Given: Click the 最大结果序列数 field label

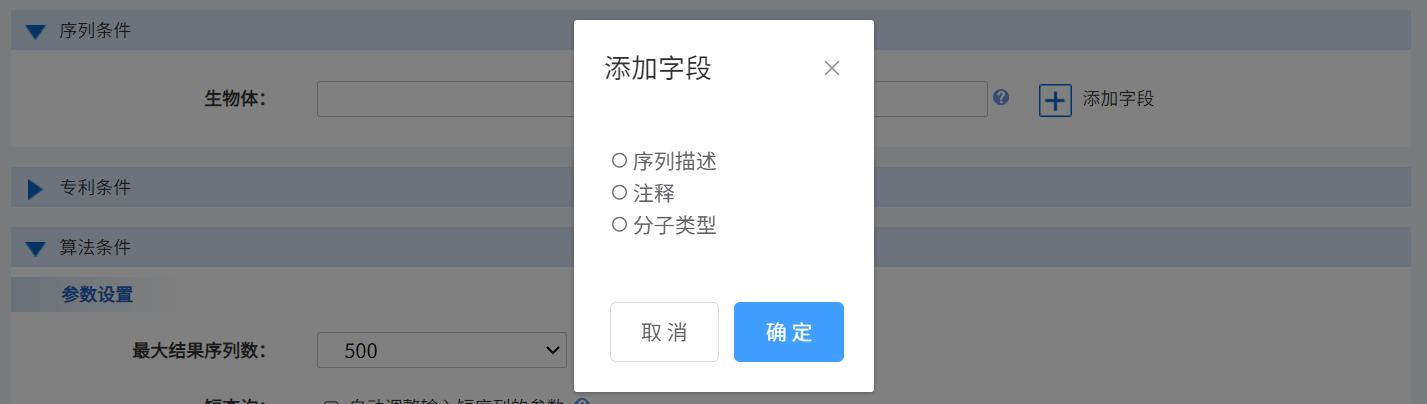Looking at the screenshot, I should tap(205, 351).
